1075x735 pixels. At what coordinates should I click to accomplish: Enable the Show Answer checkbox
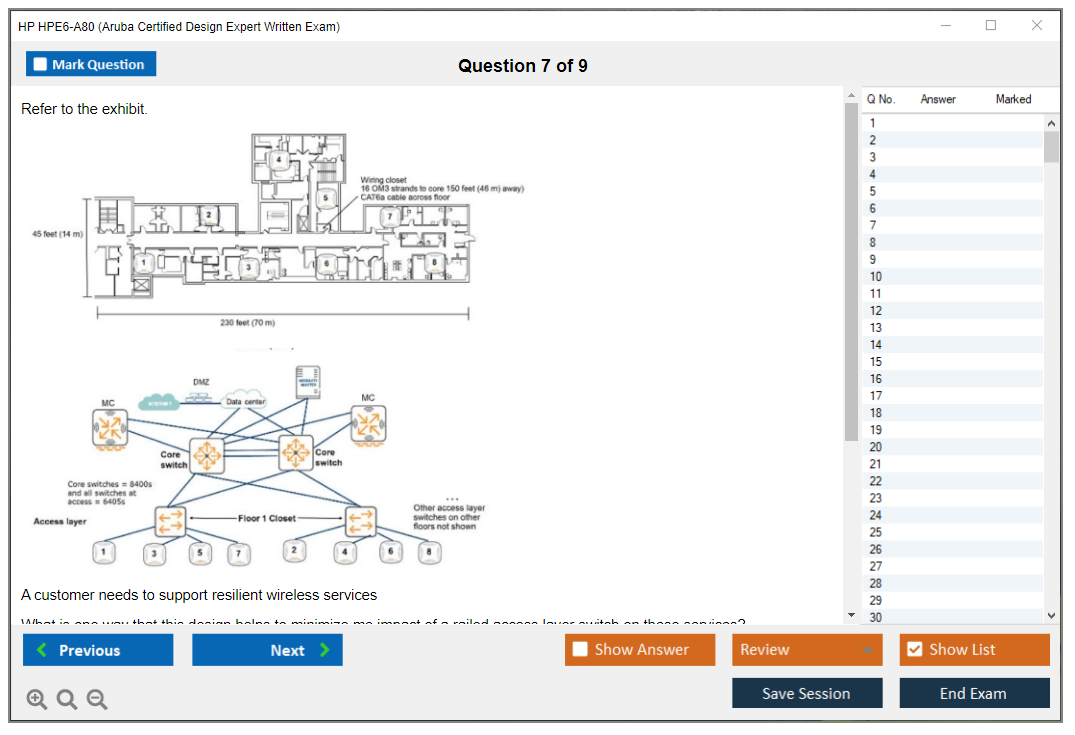click(x=581, y=650)
